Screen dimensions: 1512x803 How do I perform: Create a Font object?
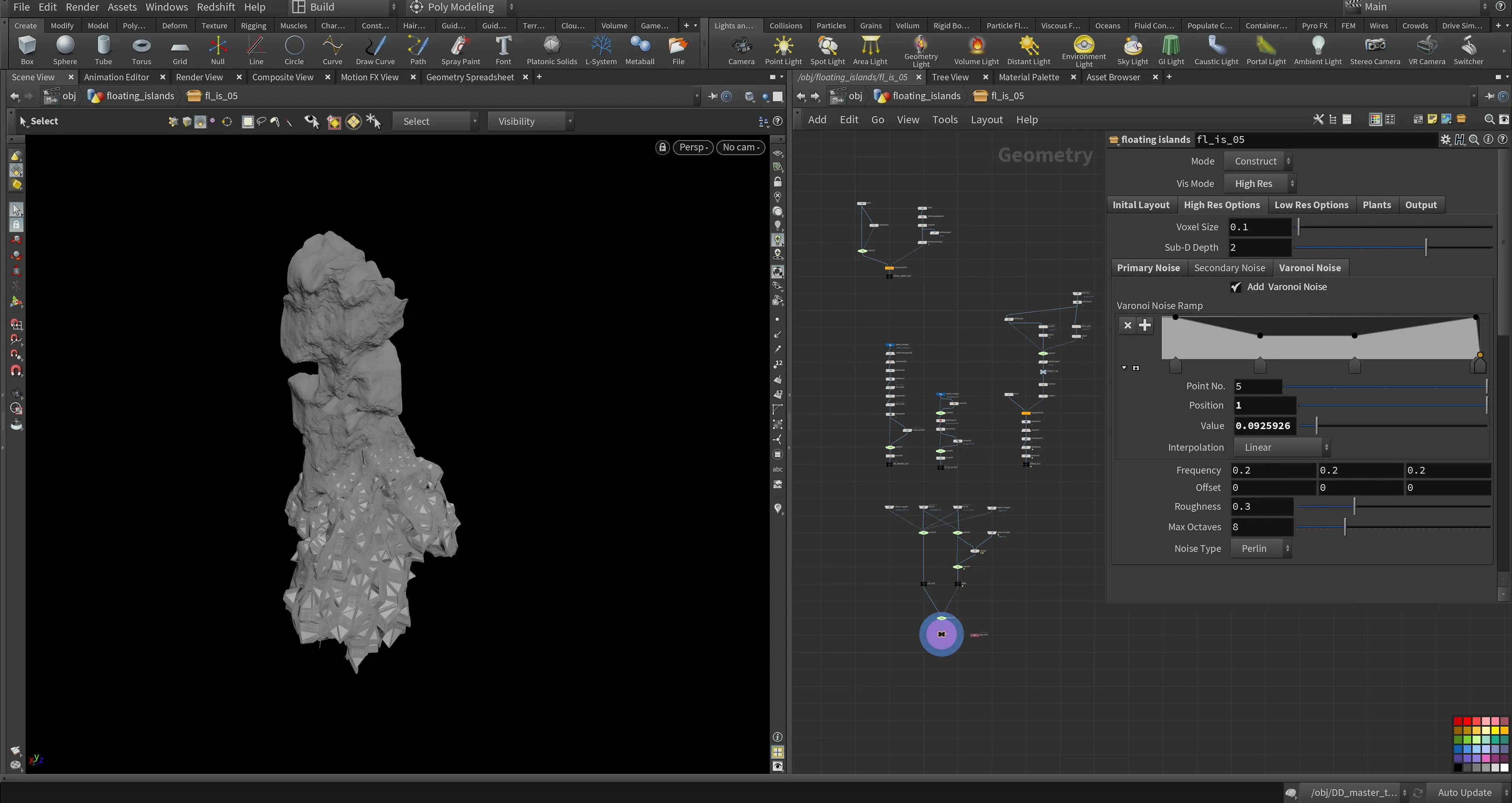pyautogui.click(x=504, y=50)
